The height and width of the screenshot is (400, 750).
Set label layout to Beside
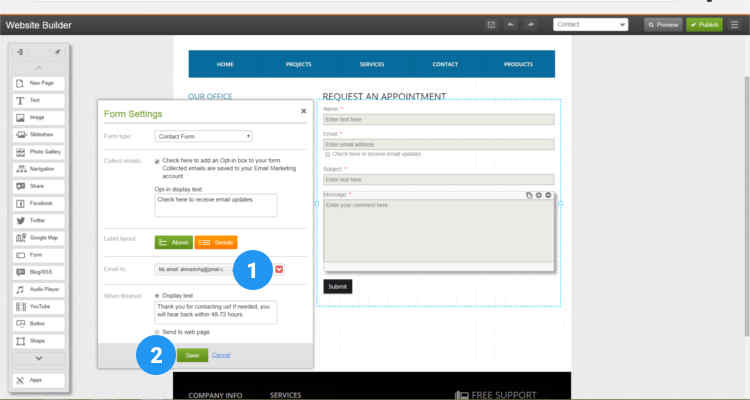(x=216, y=243)
